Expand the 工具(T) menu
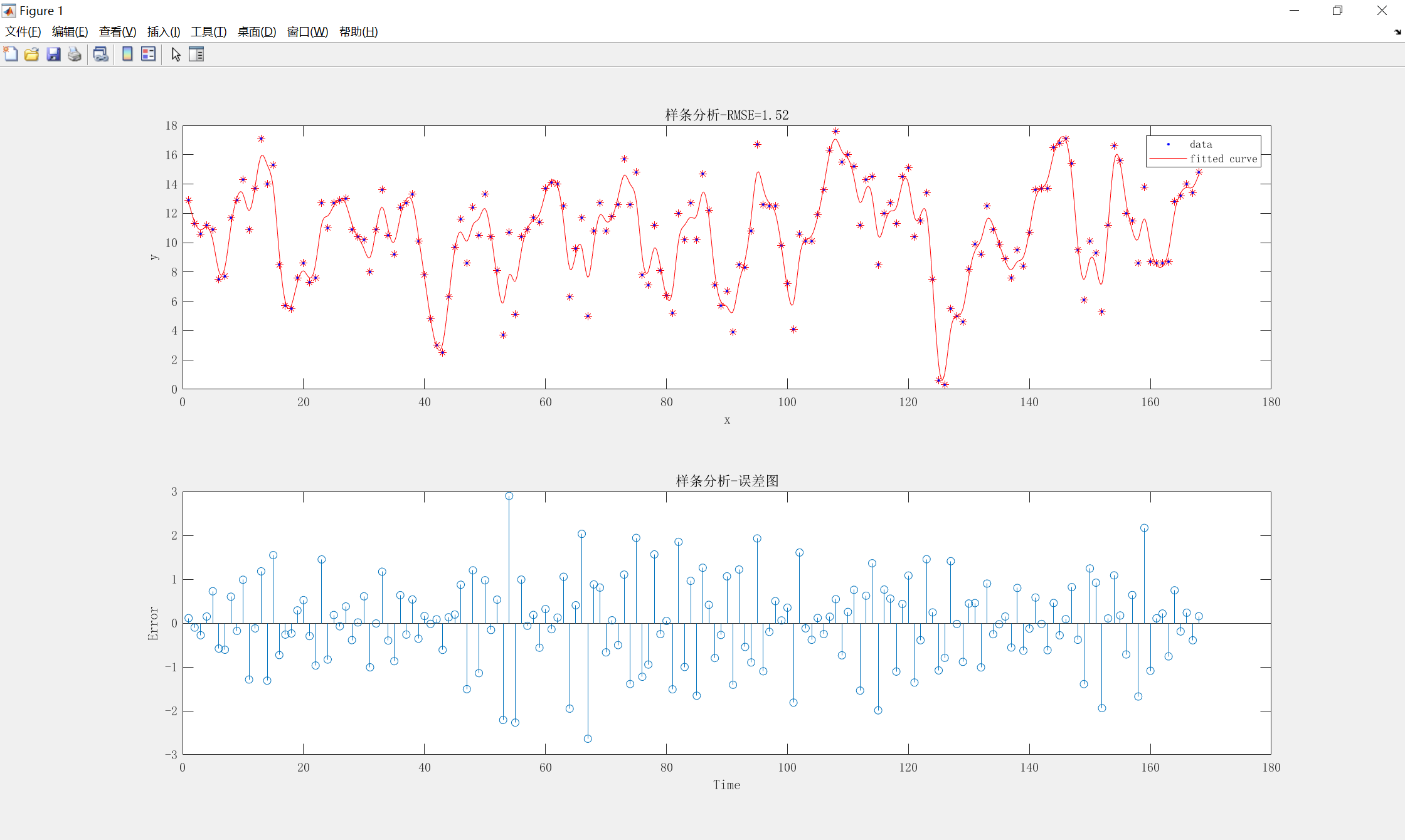The width and height of the screenshot is (1405, 840). [208, 32]
